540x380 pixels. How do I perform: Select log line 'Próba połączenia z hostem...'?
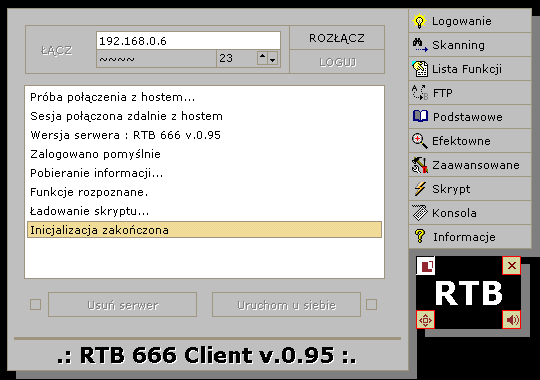[204, 97]
